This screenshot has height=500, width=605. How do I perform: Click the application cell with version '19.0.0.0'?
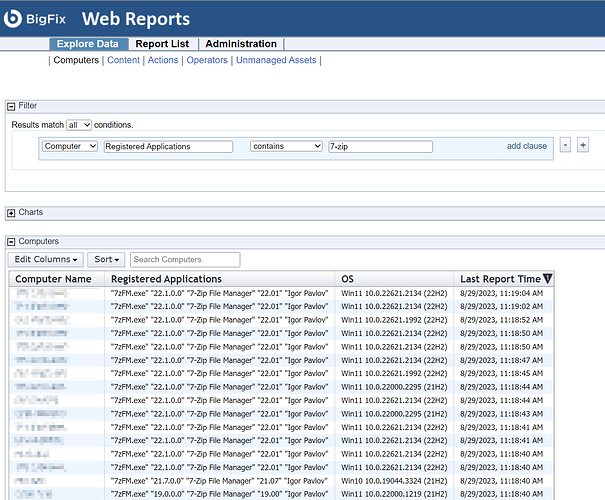pos(219,494)
